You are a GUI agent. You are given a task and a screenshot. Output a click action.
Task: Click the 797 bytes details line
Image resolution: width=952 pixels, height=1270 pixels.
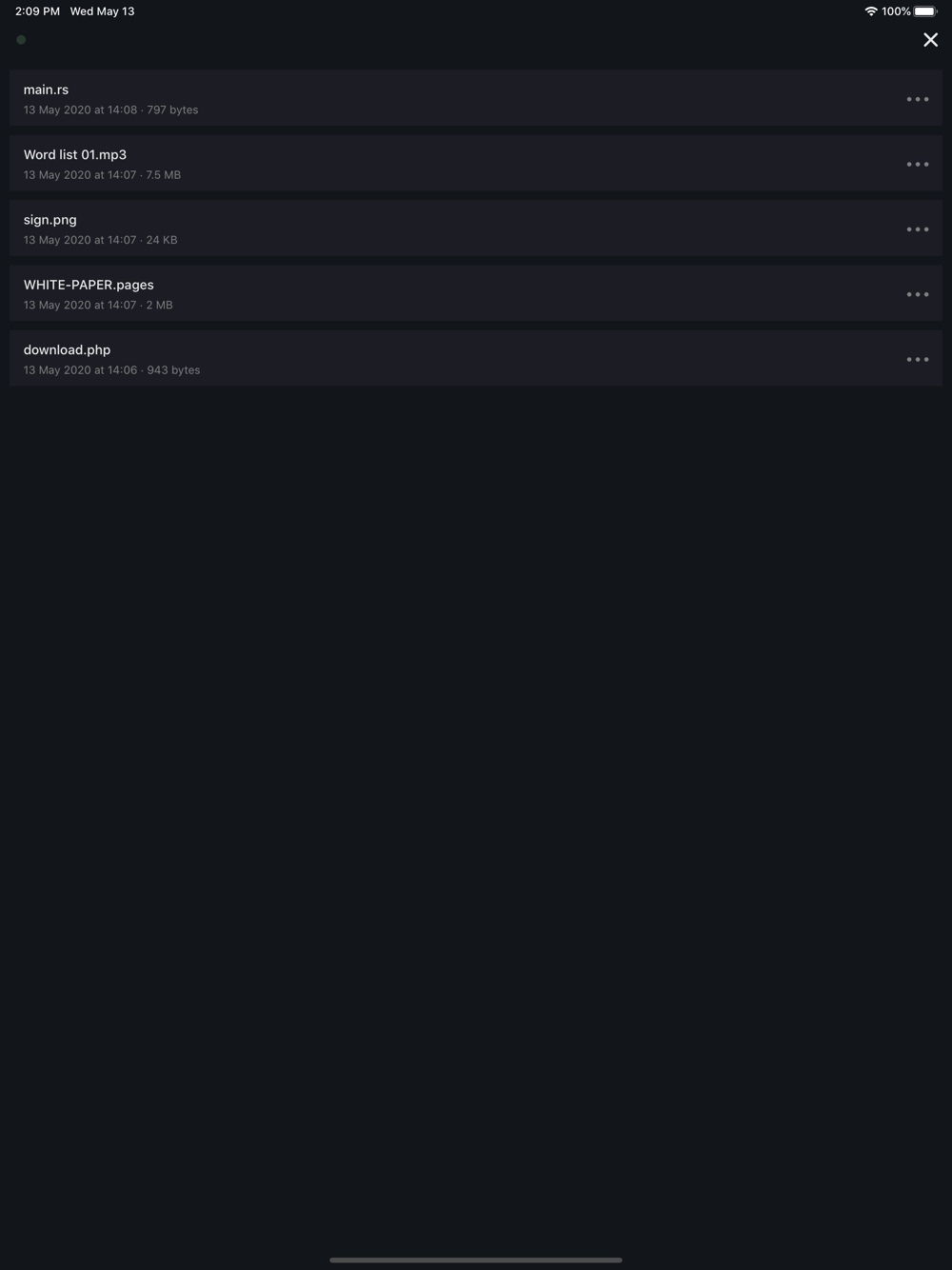(x=110, y=109)
